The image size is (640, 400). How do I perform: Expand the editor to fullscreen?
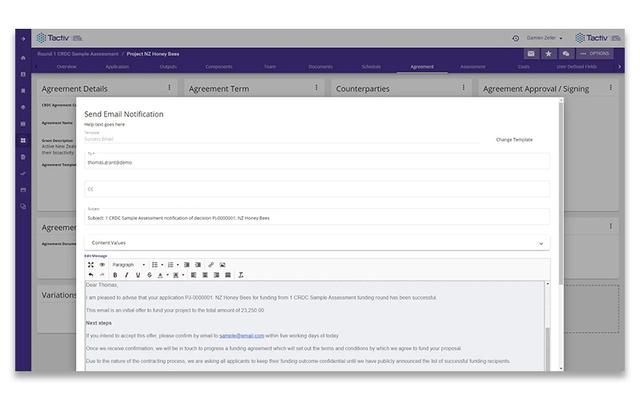coord(91,265)
